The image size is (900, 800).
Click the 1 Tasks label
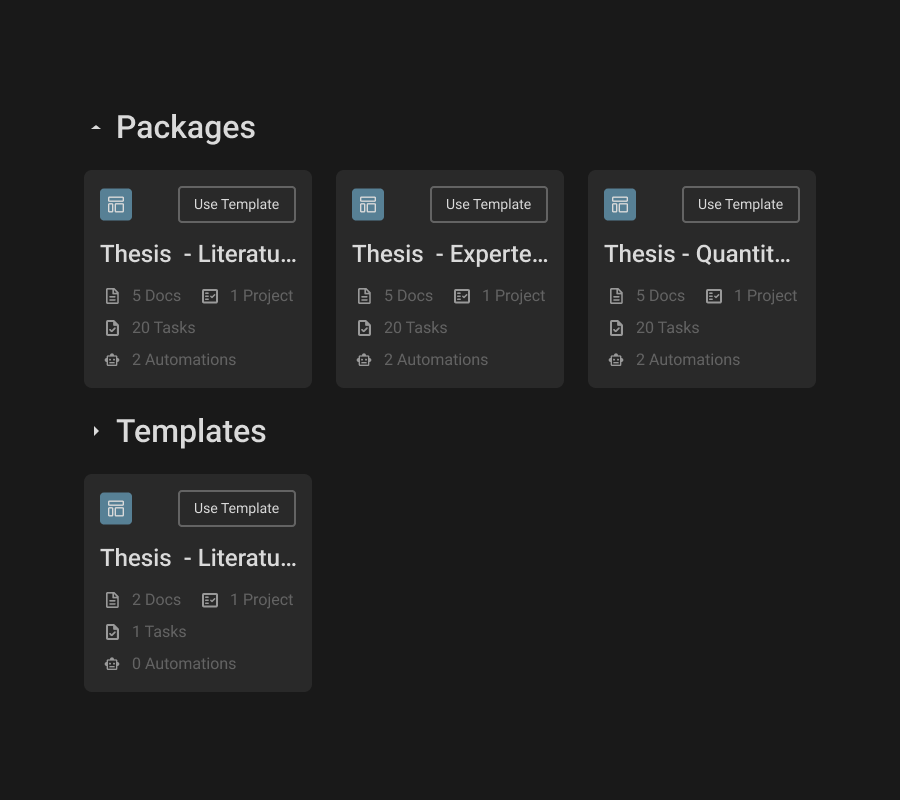(159, 632)
